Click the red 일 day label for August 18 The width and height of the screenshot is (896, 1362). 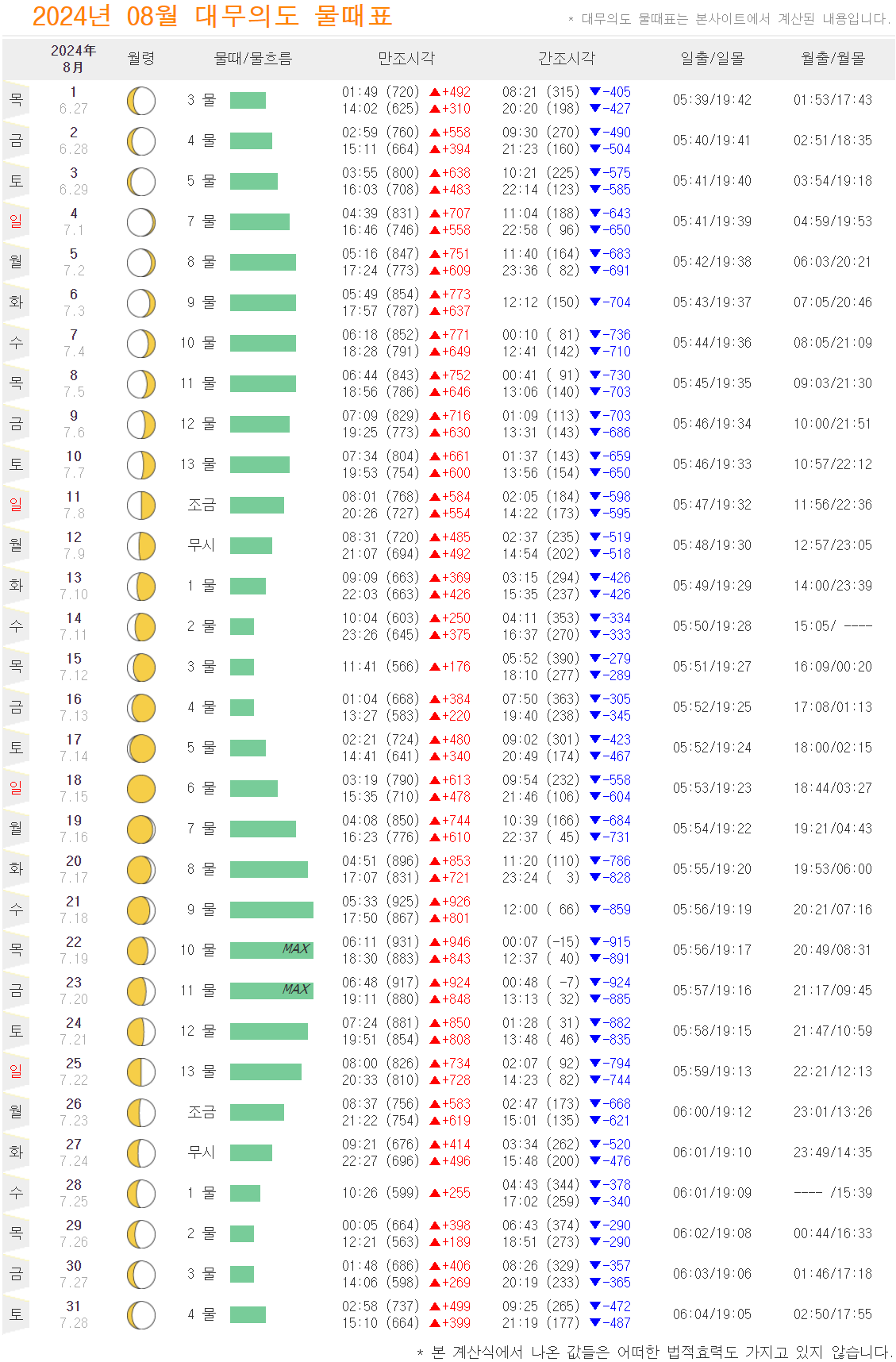(x=16, y=788)
